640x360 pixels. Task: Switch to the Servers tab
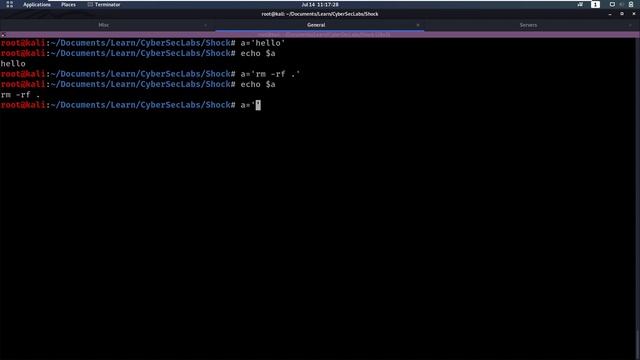pyautogui.click(x=528, y=25)
